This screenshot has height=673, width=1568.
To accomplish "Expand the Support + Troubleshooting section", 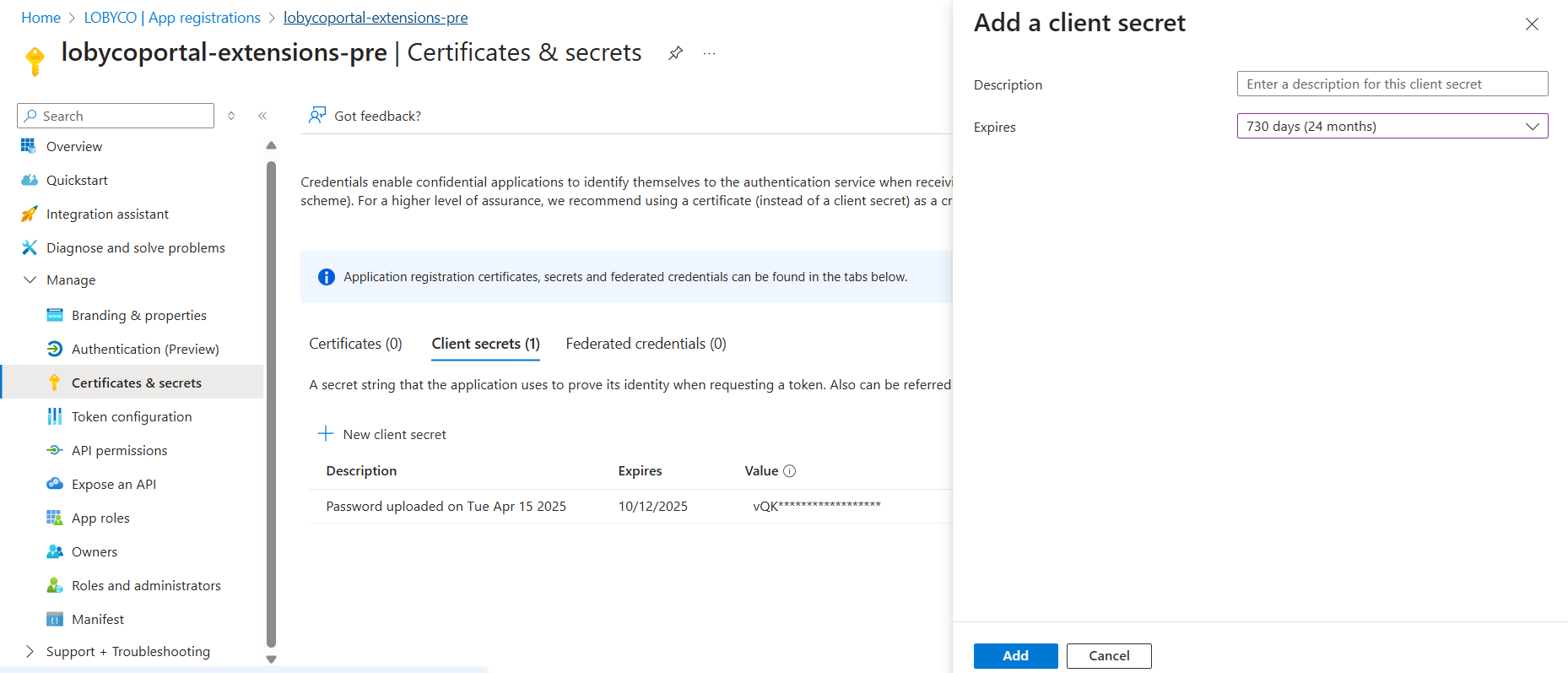I will pyautogui.click(x=30, y=651).
